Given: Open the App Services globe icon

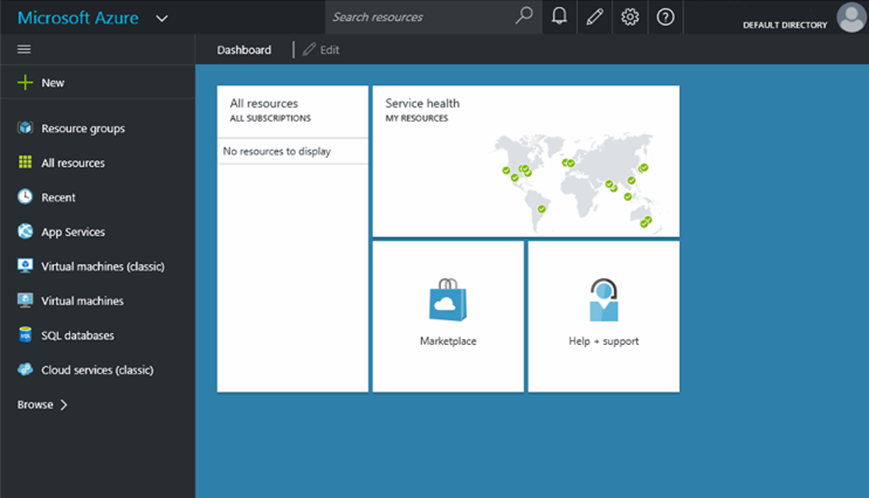Looking at the screenshot, I should (x=25, y=231).
